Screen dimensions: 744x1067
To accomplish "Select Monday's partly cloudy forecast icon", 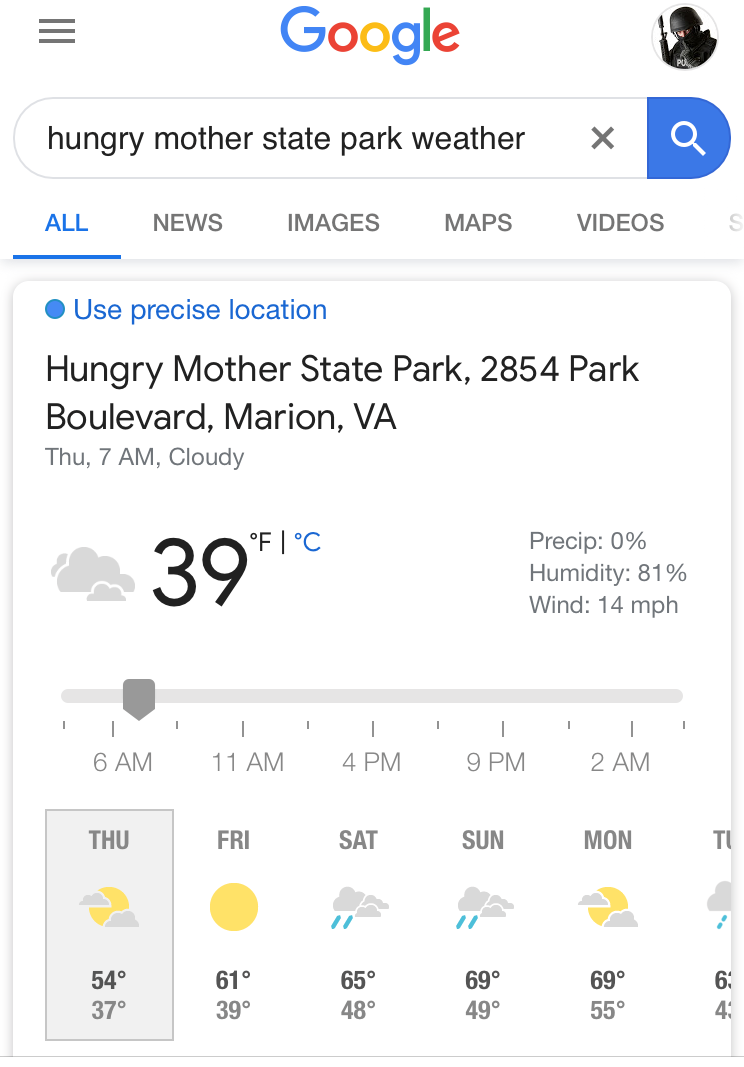I will click(x=607, y=908).
